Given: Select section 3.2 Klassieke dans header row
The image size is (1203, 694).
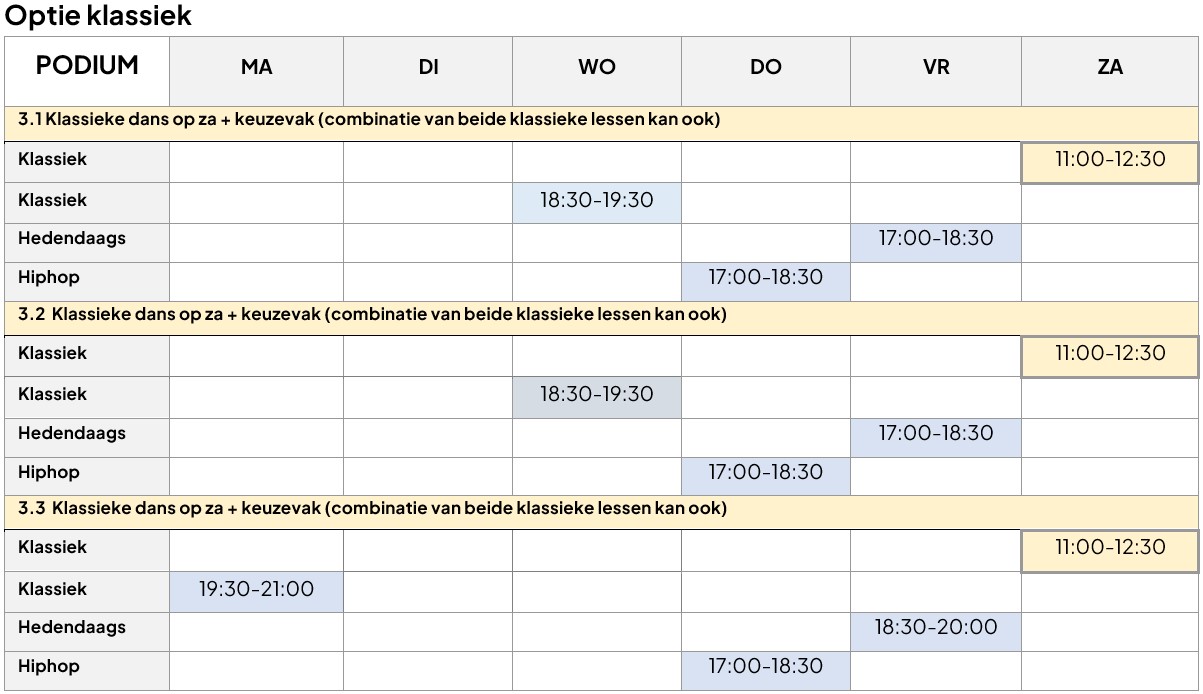Looking at the screenshot, I should click(x=602, y=317).
